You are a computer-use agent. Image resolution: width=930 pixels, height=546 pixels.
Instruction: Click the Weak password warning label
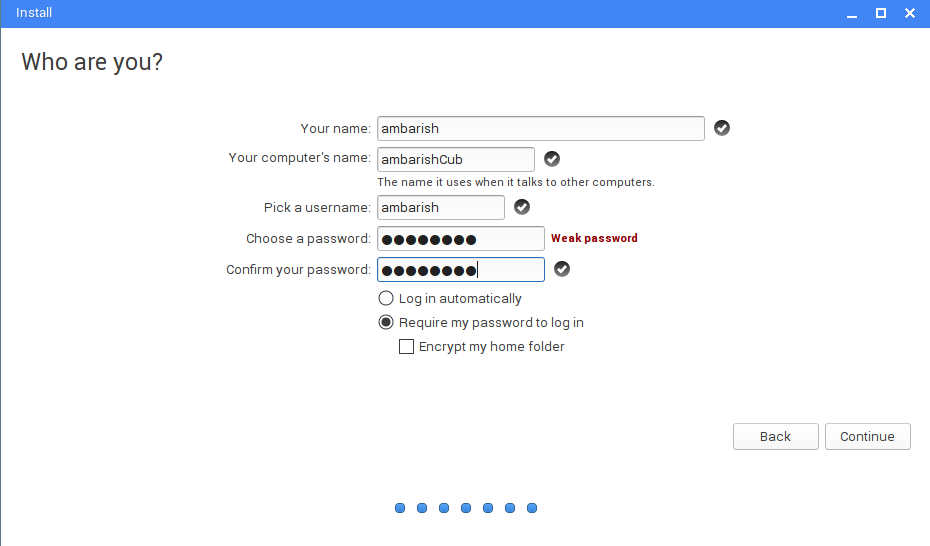coord(594,238)
